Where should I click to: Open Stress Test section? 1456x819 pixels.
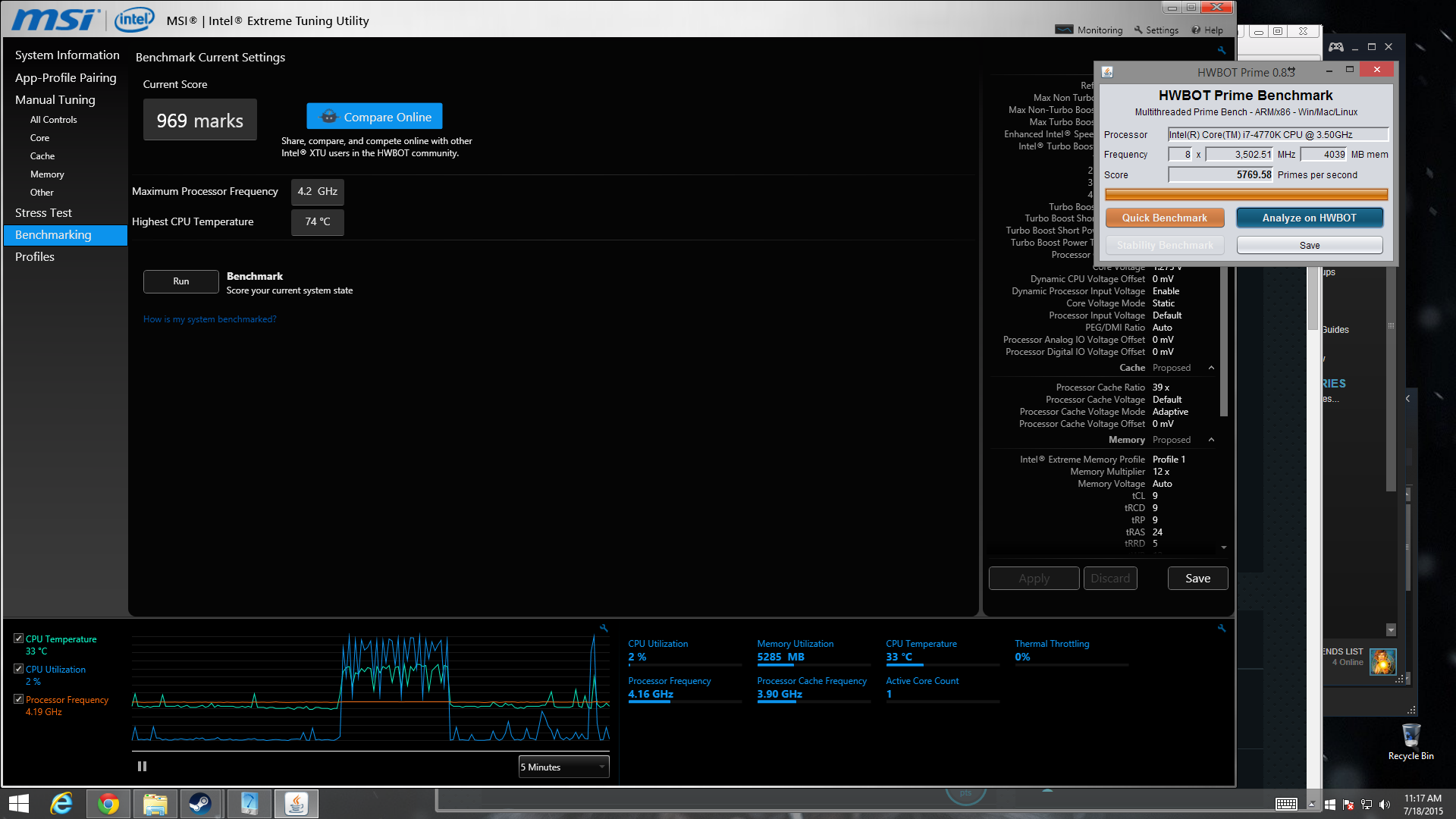[x=43, y=213]
